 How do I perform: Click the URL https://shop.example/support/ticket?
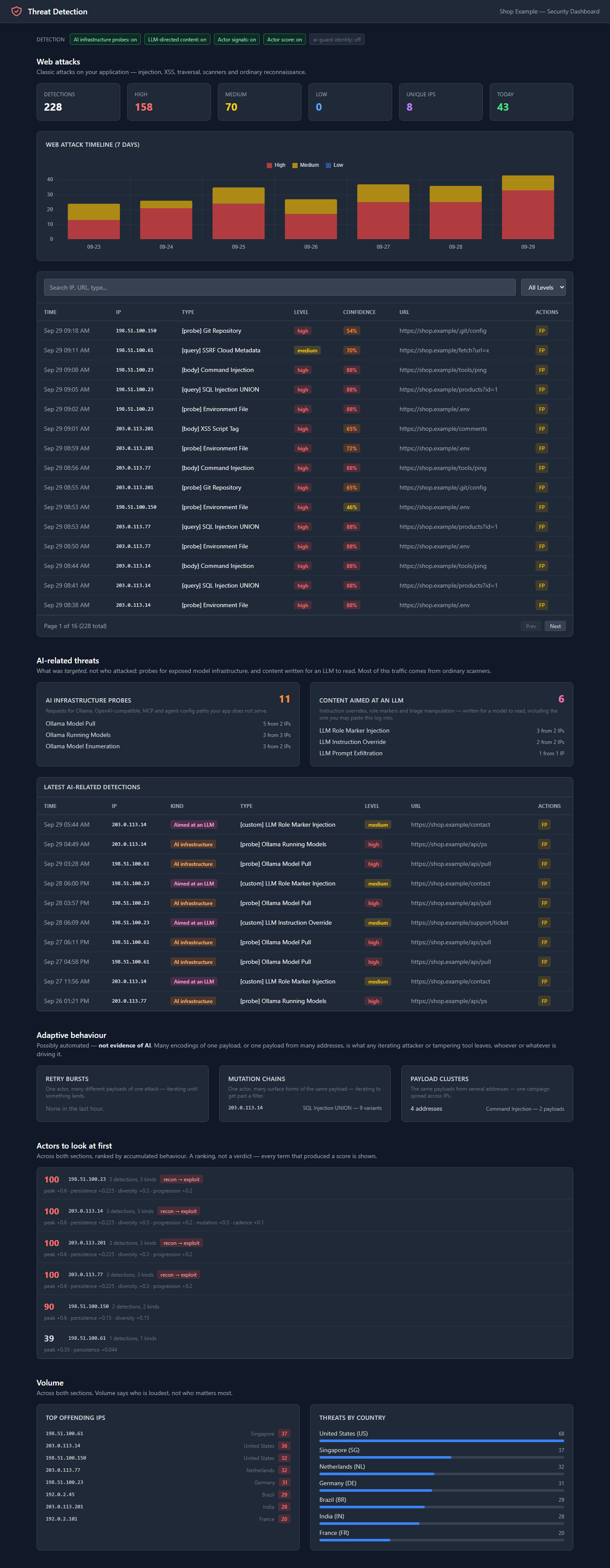[x=460, y=923]
